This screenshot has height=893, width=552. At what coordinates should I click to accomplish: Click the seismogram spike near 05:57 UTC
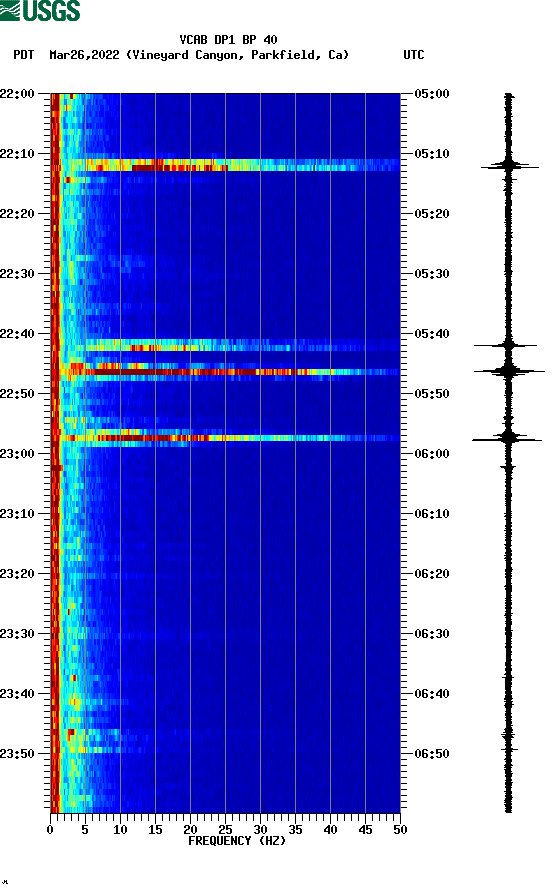click(x=508, y=439)
